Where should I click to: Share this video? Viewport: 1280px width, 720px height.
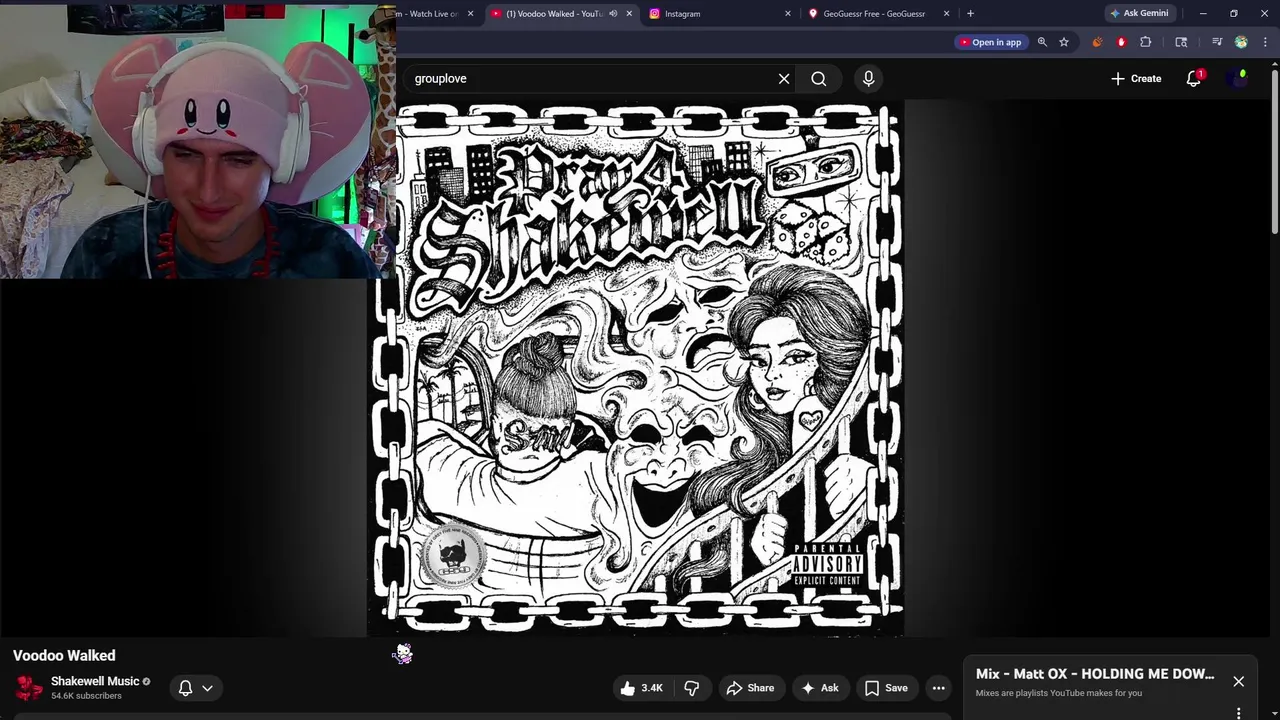(750, 688)
